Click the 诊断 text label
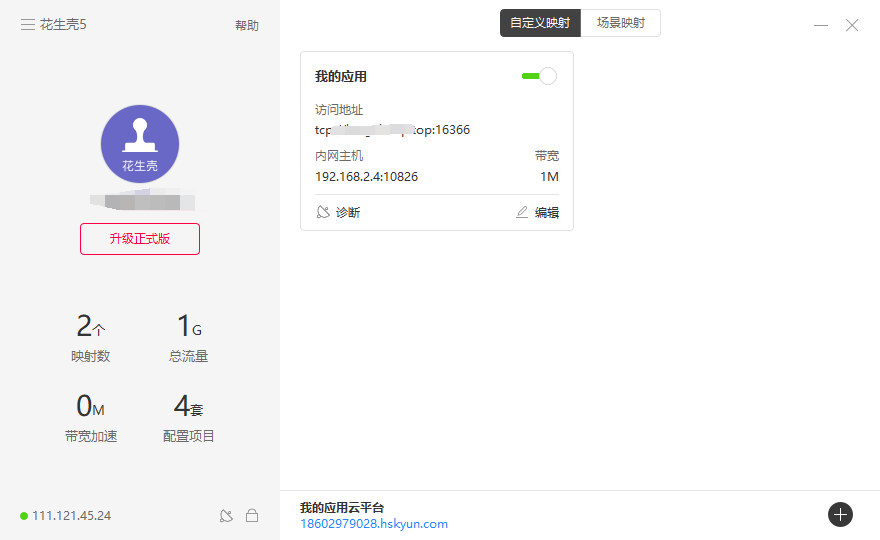880x540 pixels. pyautogui.click(x=348, y=212)
